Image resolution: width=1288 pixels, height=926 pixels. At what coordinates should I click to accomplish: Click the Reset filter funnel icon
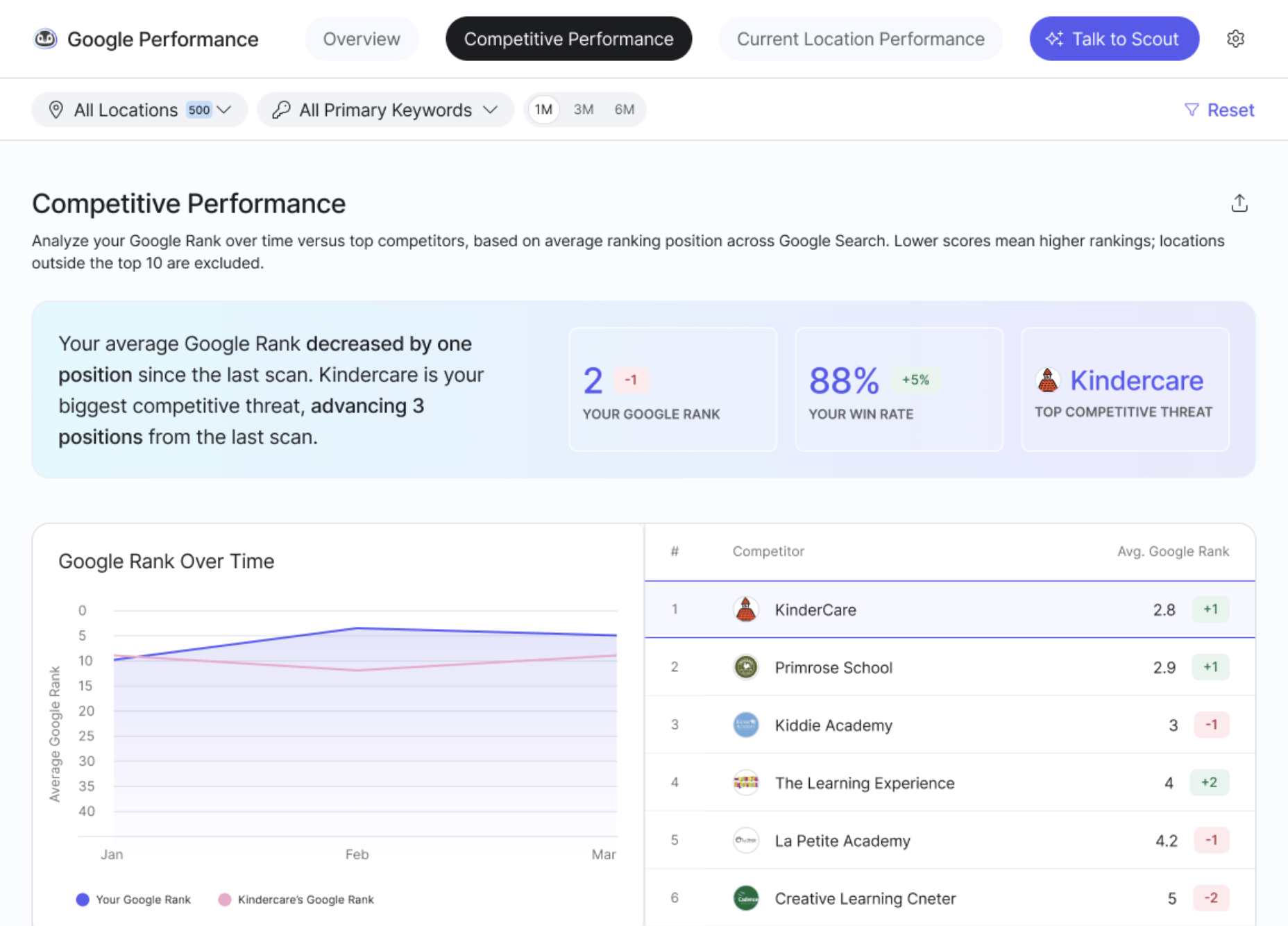(1192, 110)
